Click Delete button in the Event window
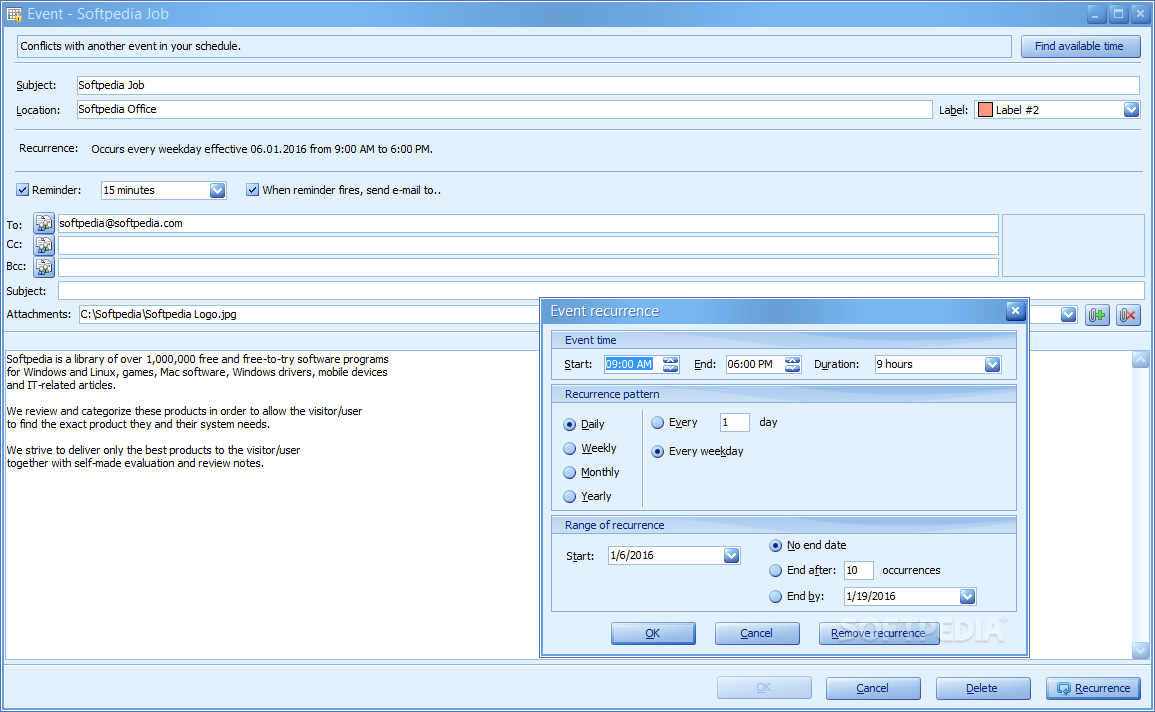The height and width of the screenshot is (712, 1155). 983,688
